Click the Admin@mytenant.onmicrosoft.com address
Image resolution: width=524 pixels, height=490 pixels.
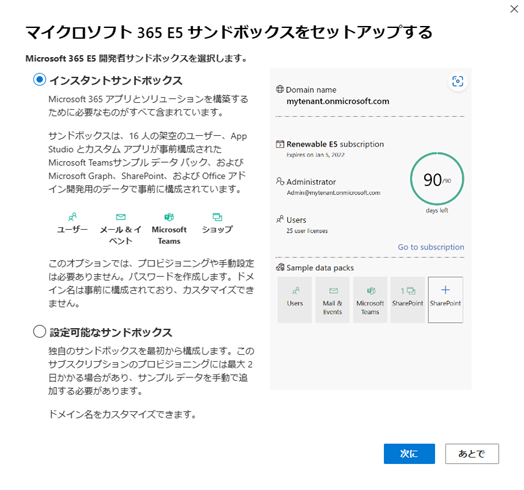click(334, 193)
